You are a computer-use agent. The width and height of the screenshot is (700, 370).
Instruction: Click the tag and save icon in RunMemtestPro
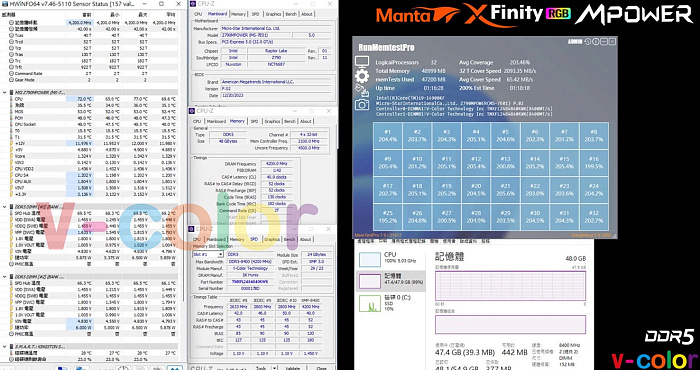pyautogui.click(x=362, y=90)
